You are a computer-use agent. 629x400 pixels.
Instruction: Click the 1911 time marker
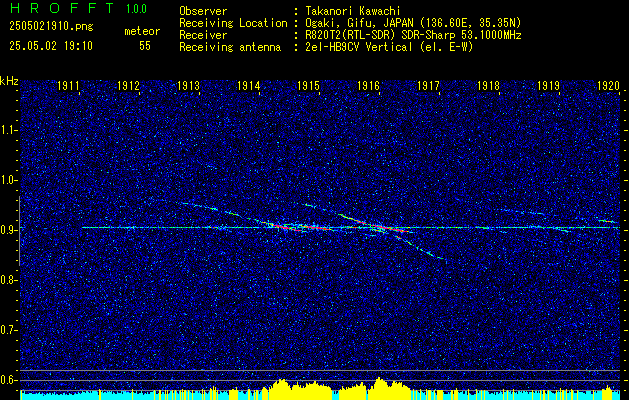68,85
